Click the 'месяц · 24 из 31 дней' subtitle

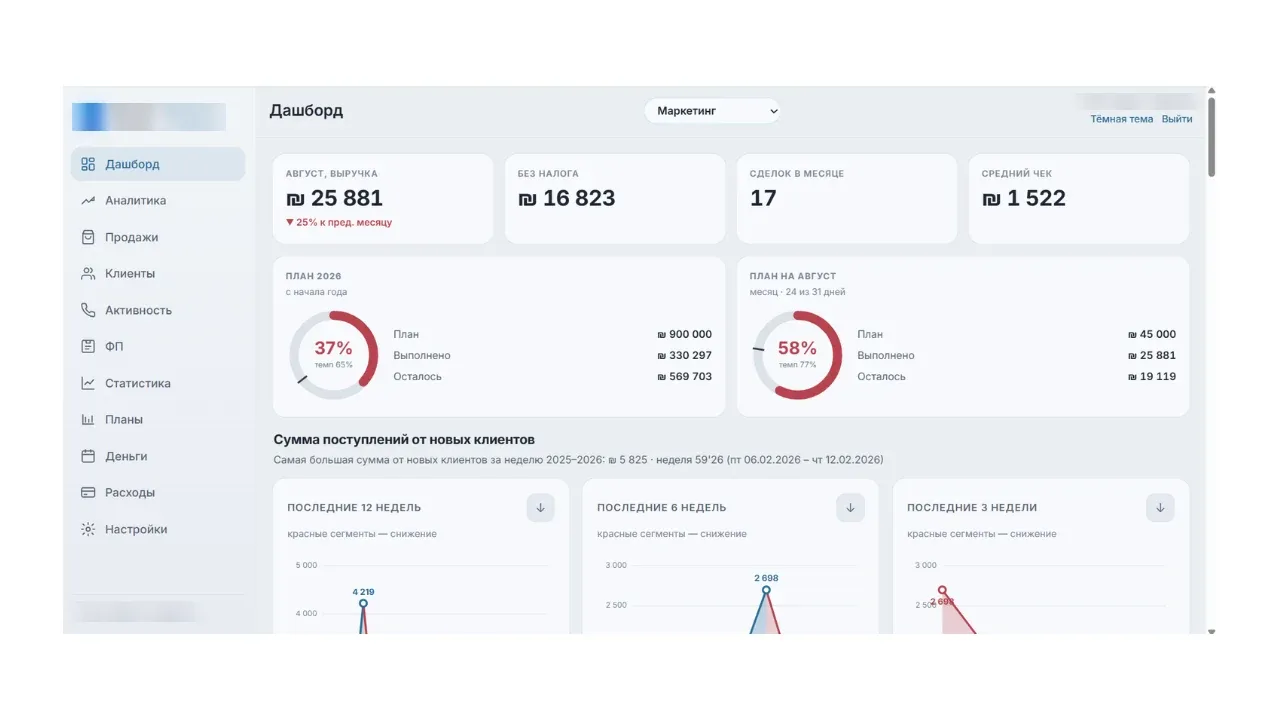coord(797,293)
